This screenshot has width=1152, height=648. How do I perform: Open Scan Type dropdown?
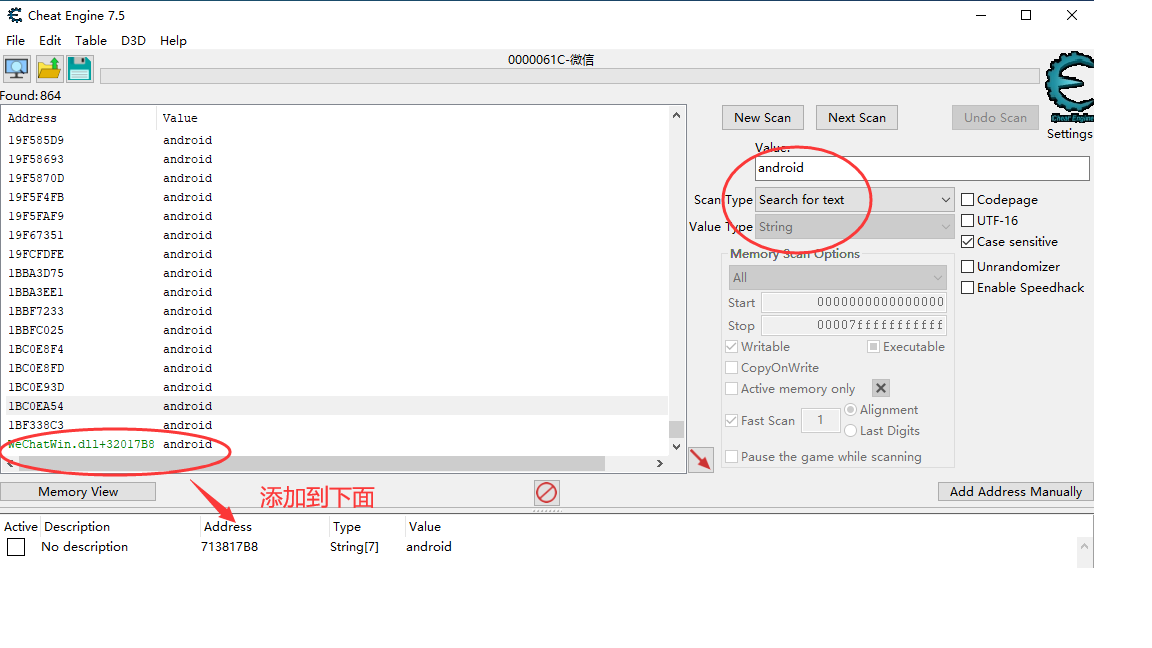click(854, 199)
